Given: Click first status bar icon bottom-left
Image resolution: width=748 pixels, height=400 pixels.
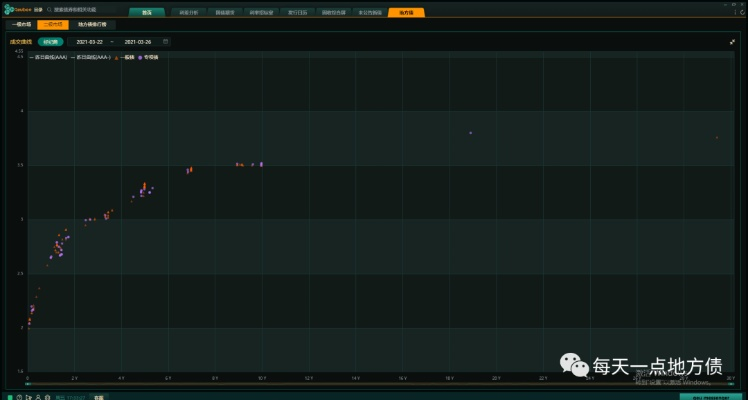Looking at the screenshot, I should coord(10,396).
